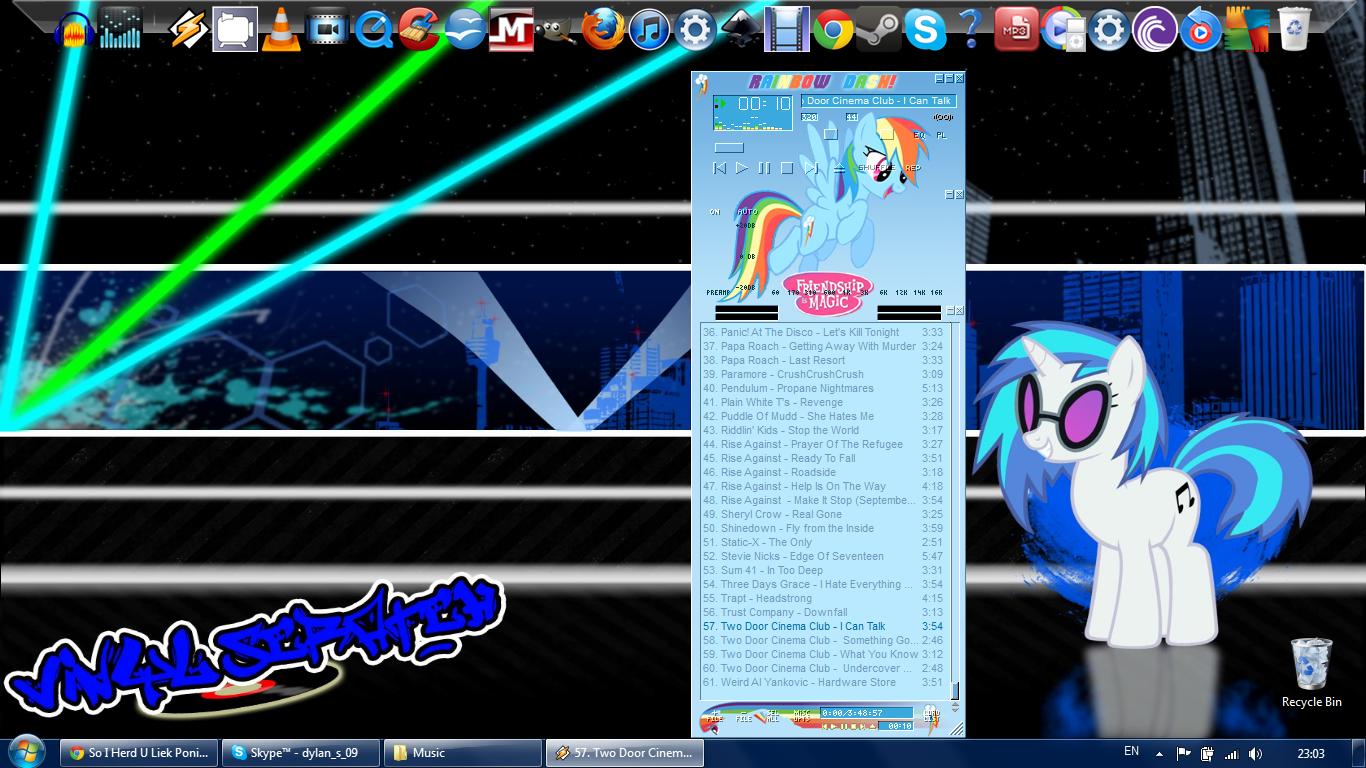Viewport: 1366px width, 768px height.
Task: Switch to Music folder taskbar item
Action: click(x=463, y=753)
